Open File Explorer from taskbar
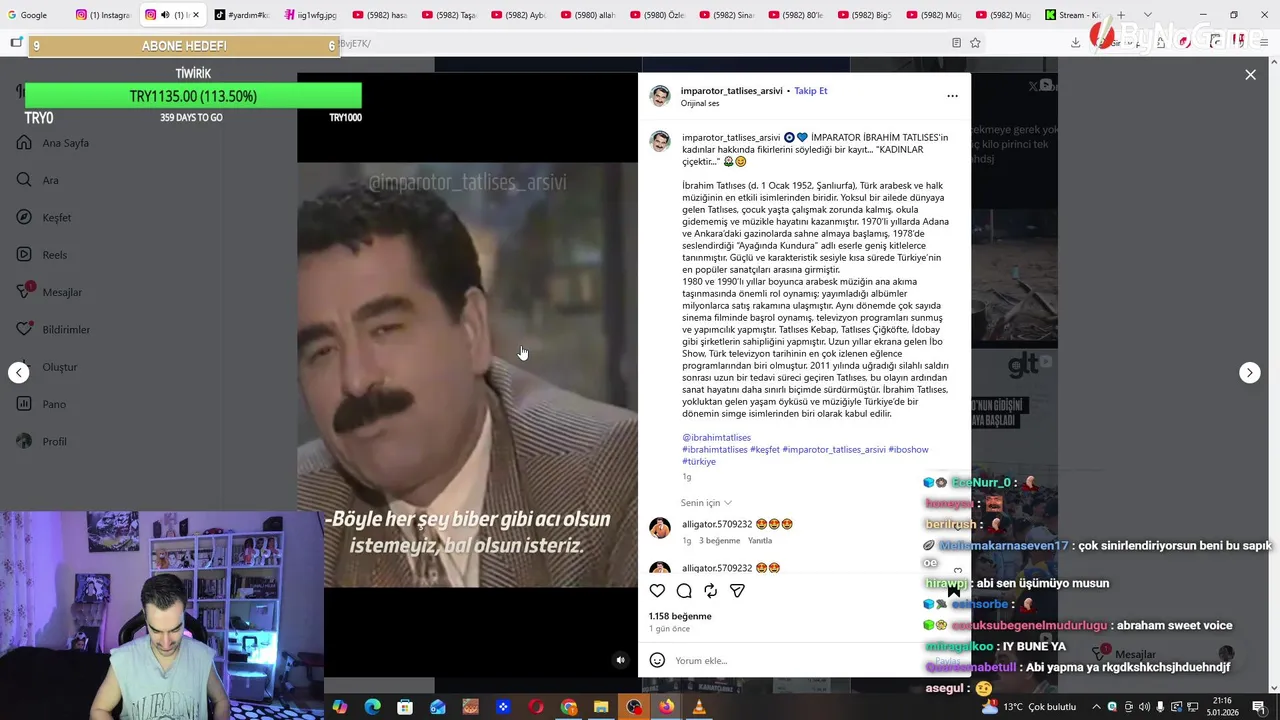The height and width of the screenshot is (720, 1280). [x=601, y=707]
